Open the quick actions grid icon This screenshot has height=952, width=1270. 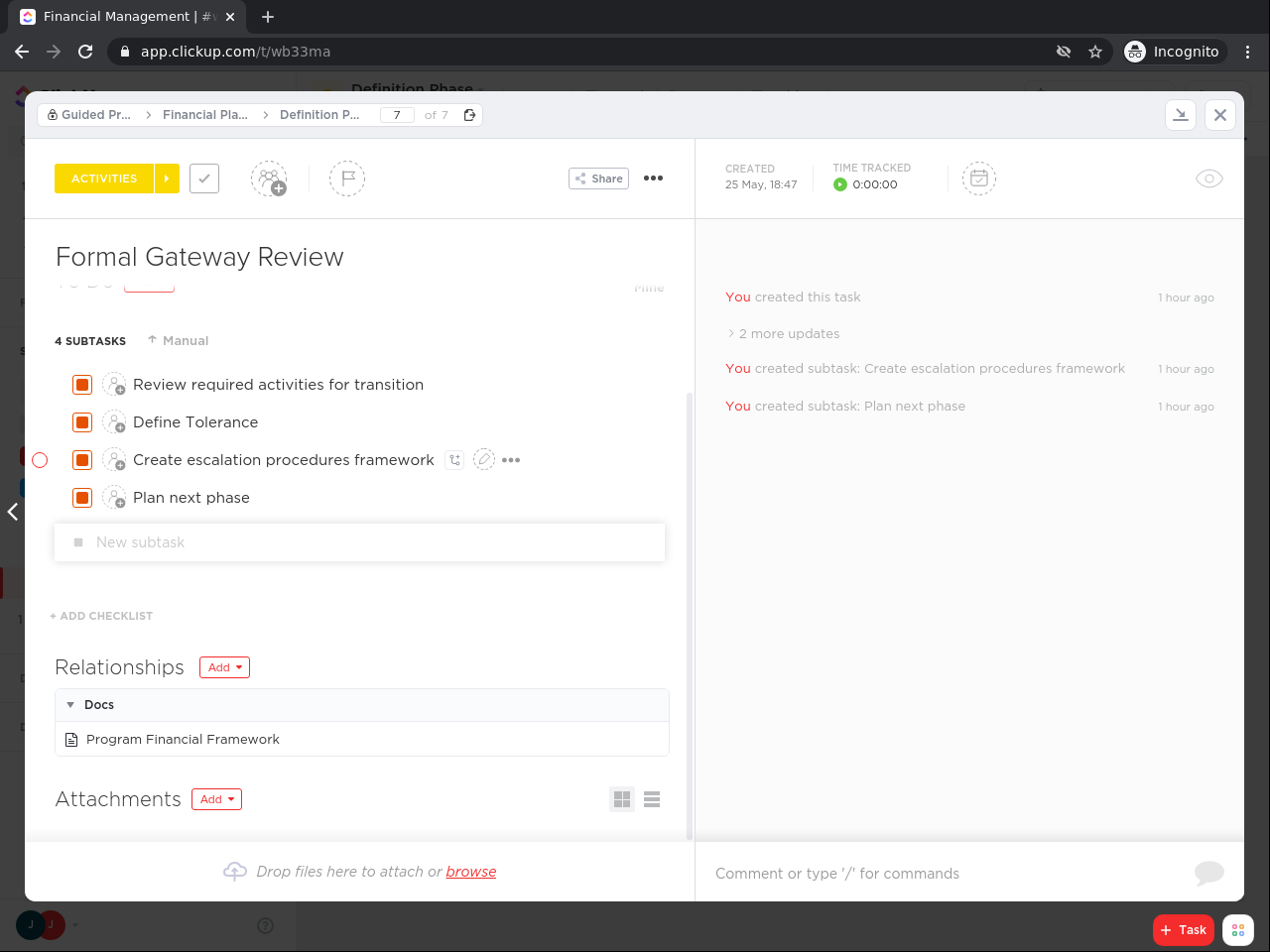[x=1238, y=930]
